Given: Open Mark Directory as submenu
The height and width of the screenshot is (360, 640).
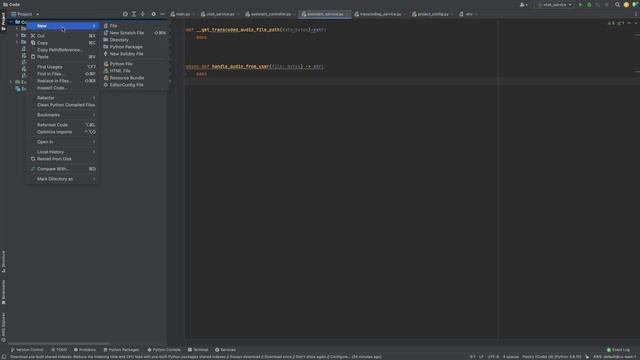Looking at the screenshot, I should tap(63, 179).
